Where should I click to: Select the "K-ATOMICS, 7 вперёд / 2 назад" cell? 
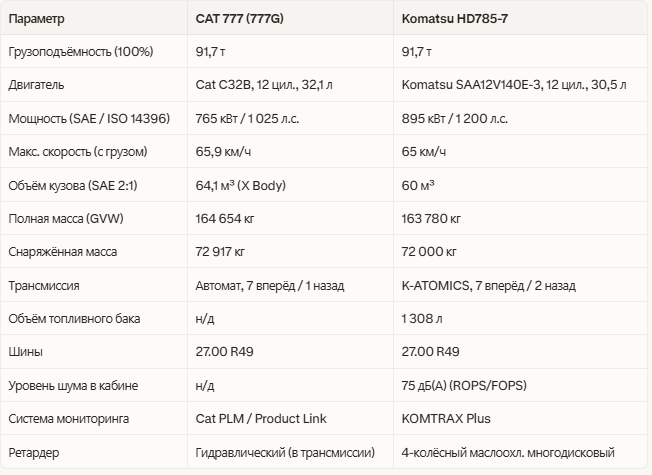click(488, 285)
